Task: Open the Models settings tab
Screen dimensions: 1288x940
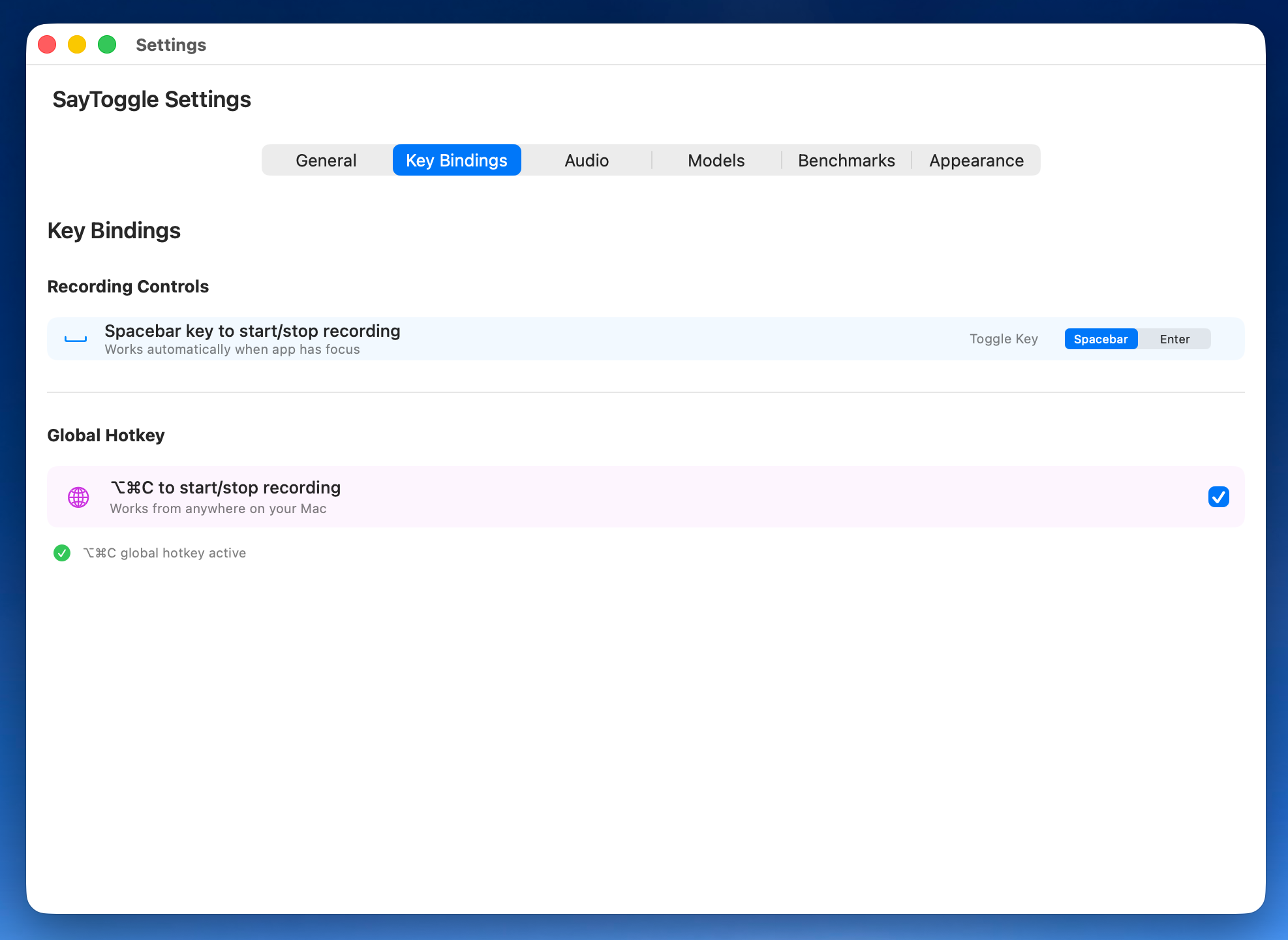Action: click(716, 160)
